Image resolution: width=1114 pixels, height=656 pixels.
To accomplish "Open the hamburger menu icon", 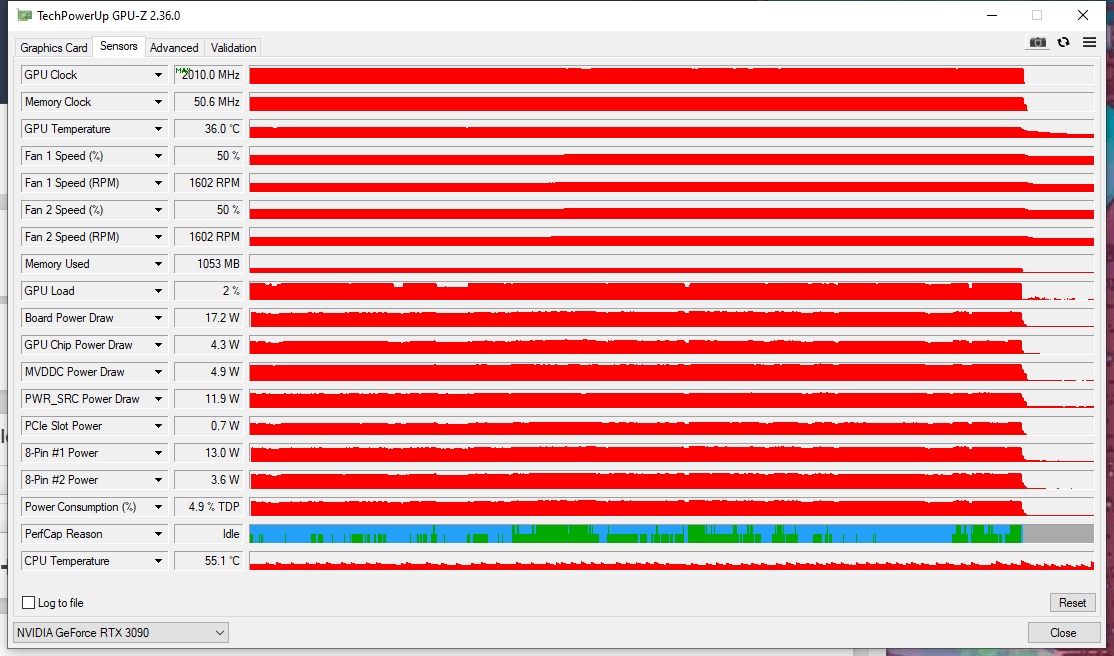I will (x=1089, y=42).
